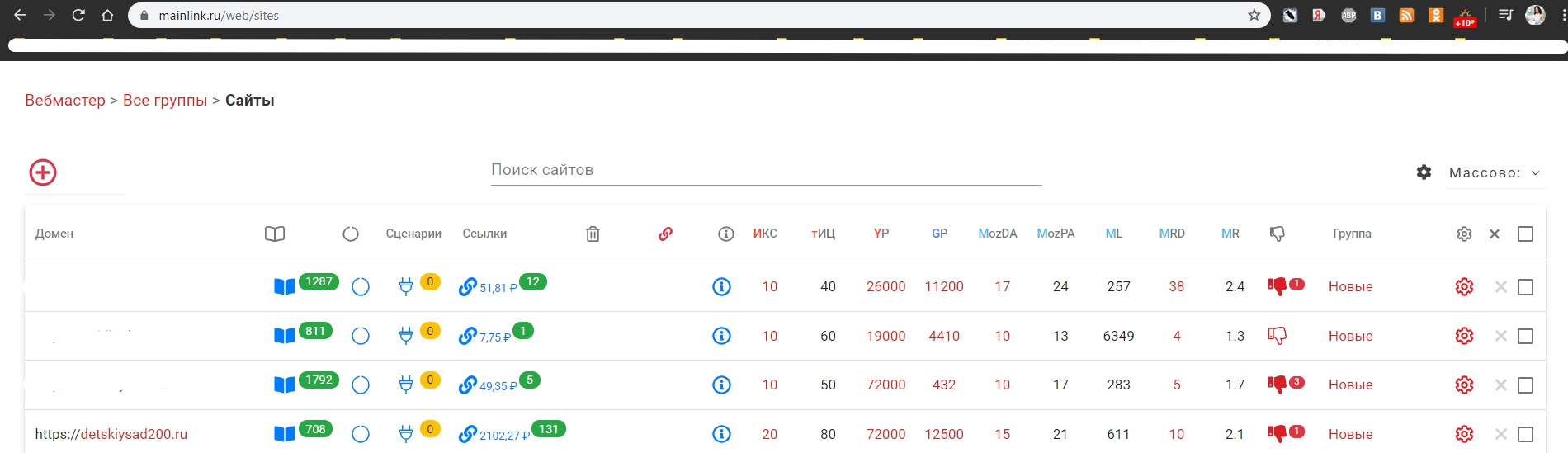Sort by ИКС column header
Image resolution: width=1568 pixels, height=453 pixels.
click(765, 234)
